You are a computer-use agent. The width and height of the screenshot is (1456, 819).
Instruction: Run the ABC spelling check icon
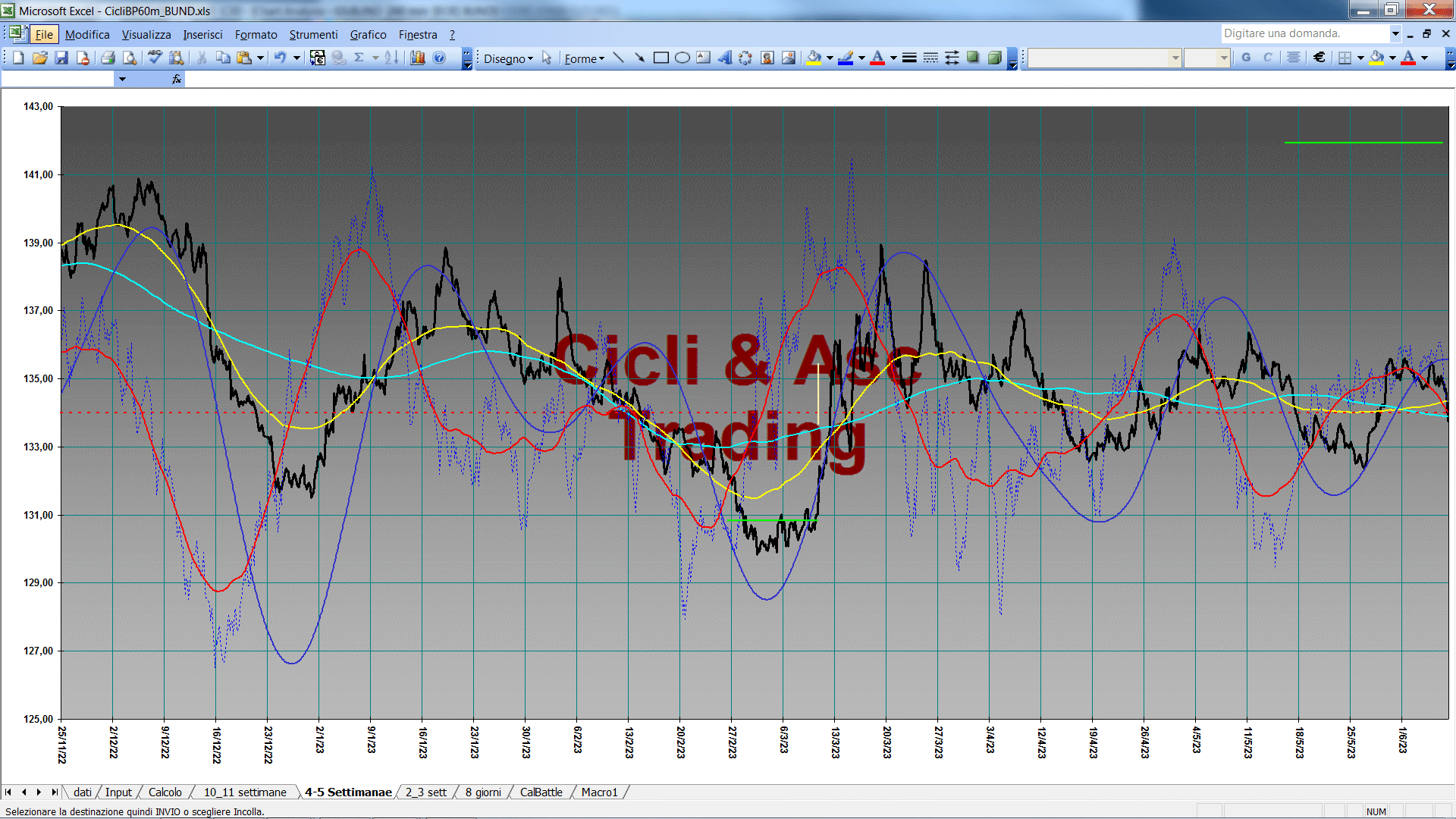[155, 58]
